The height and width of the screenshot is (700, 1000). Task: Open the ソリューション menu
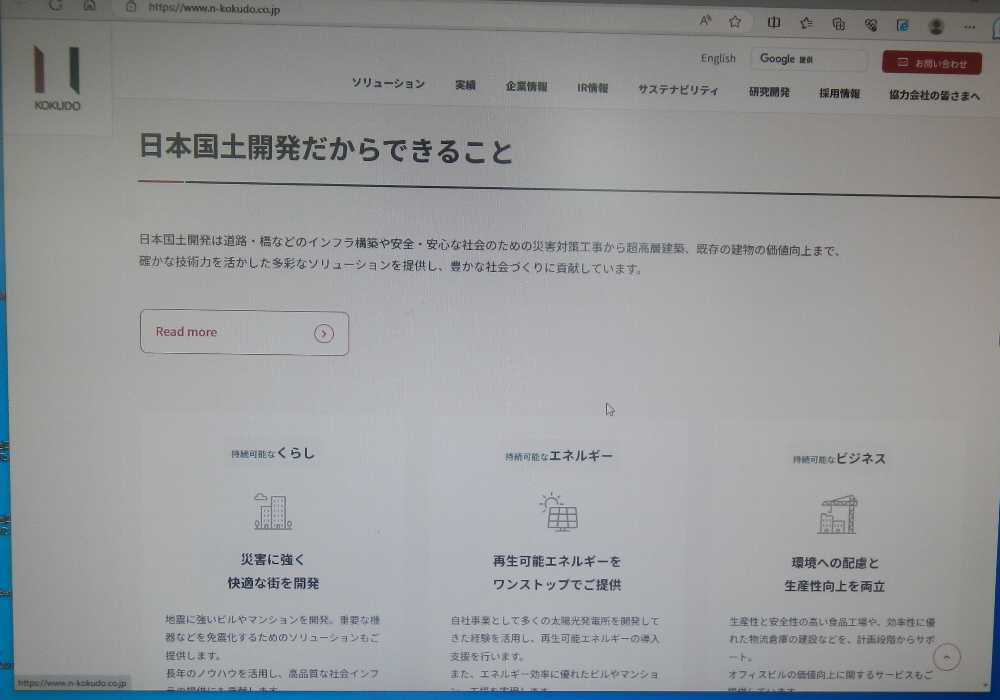coord(388,84)
